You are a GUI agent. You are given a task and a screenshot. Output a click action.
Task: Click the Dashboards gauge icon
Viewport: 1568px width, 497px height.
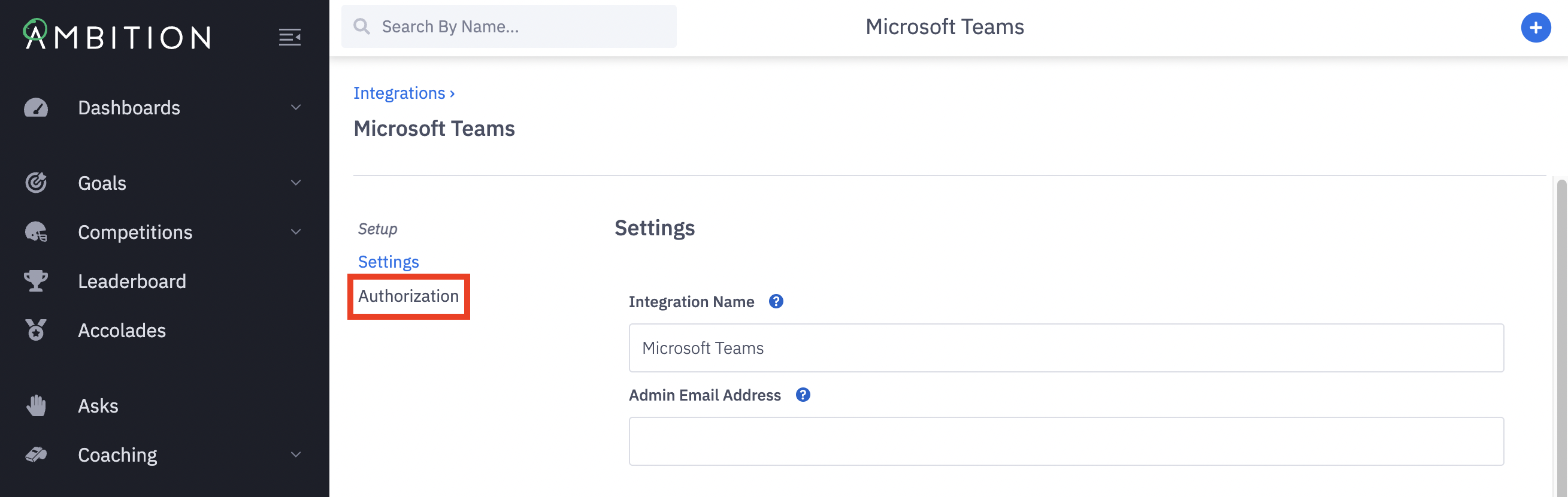click(x=36, y=108)
